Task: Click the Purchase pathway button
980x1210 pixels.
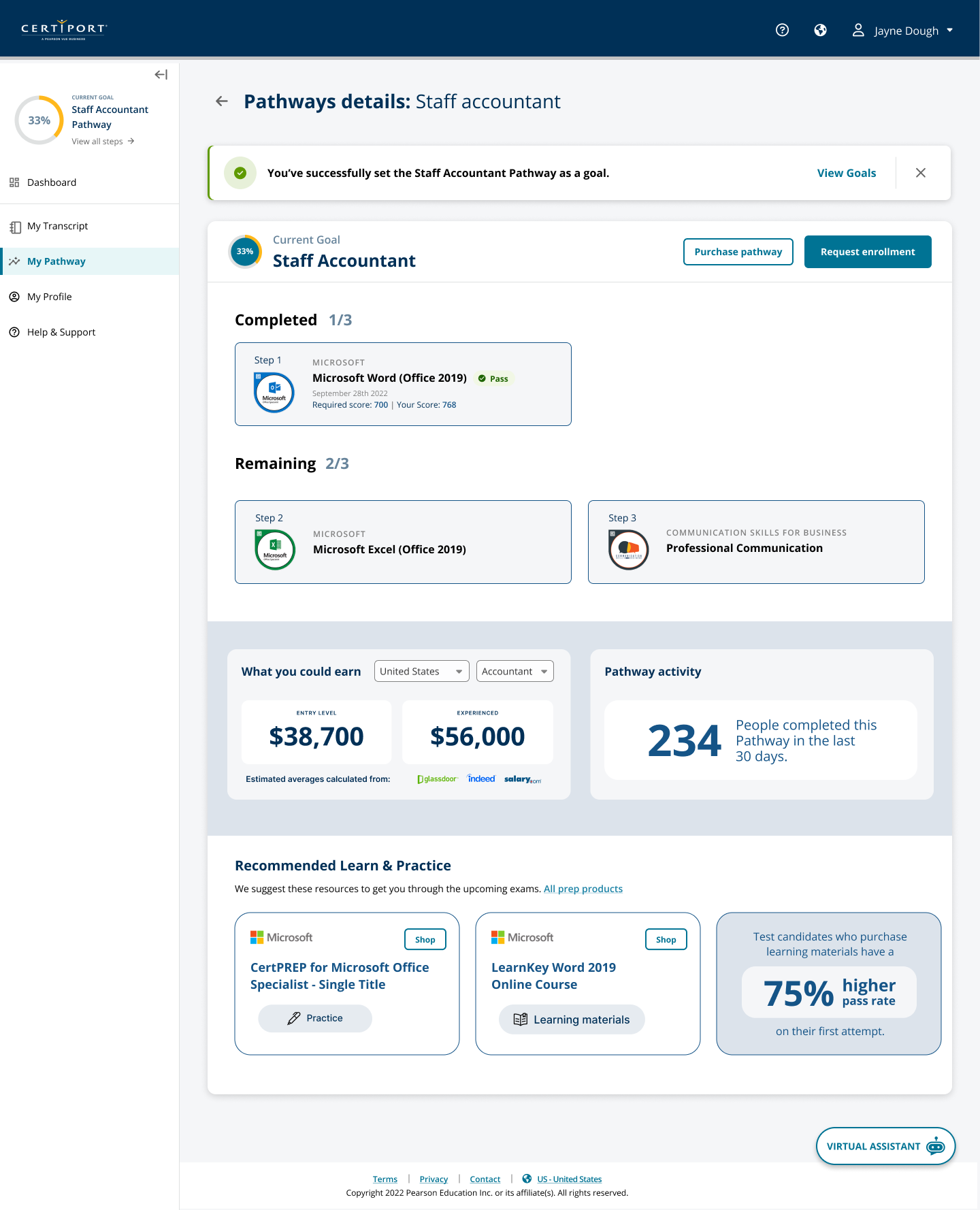Action: (x=738, y=252)
